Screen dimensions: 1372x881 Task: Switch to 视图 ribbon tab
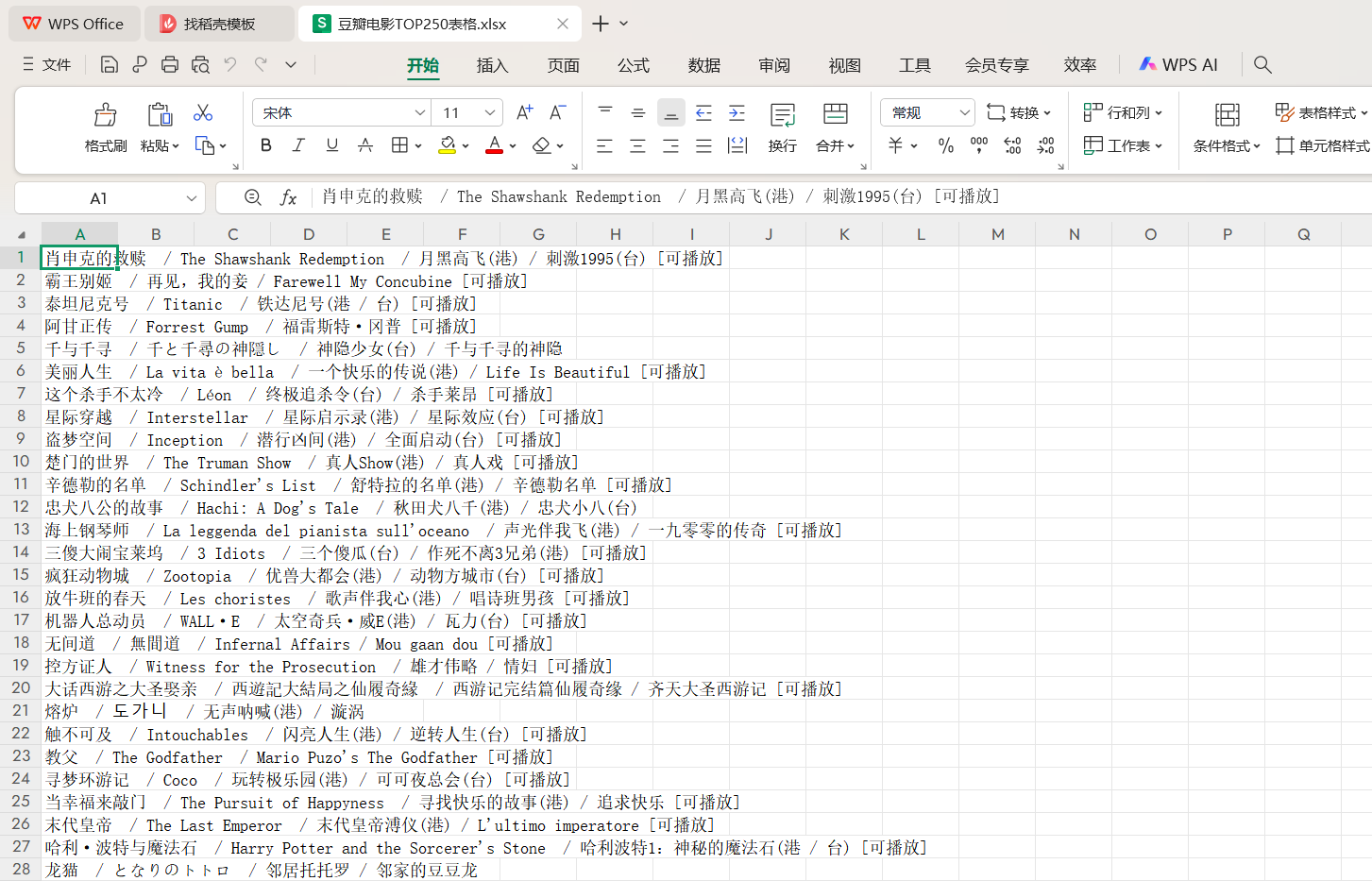845,65
